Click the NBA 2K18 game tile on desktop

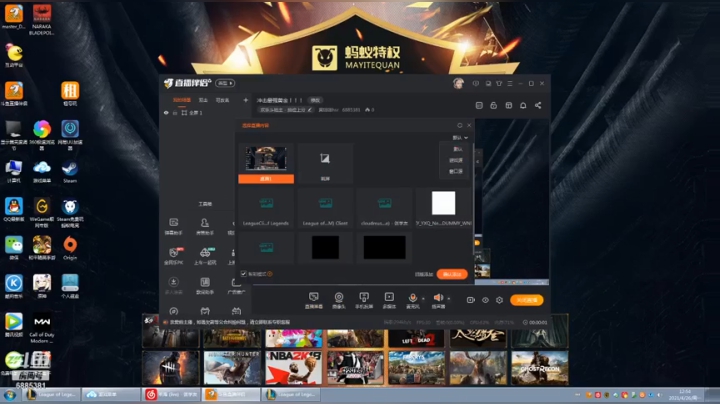(x=293, y=368)
